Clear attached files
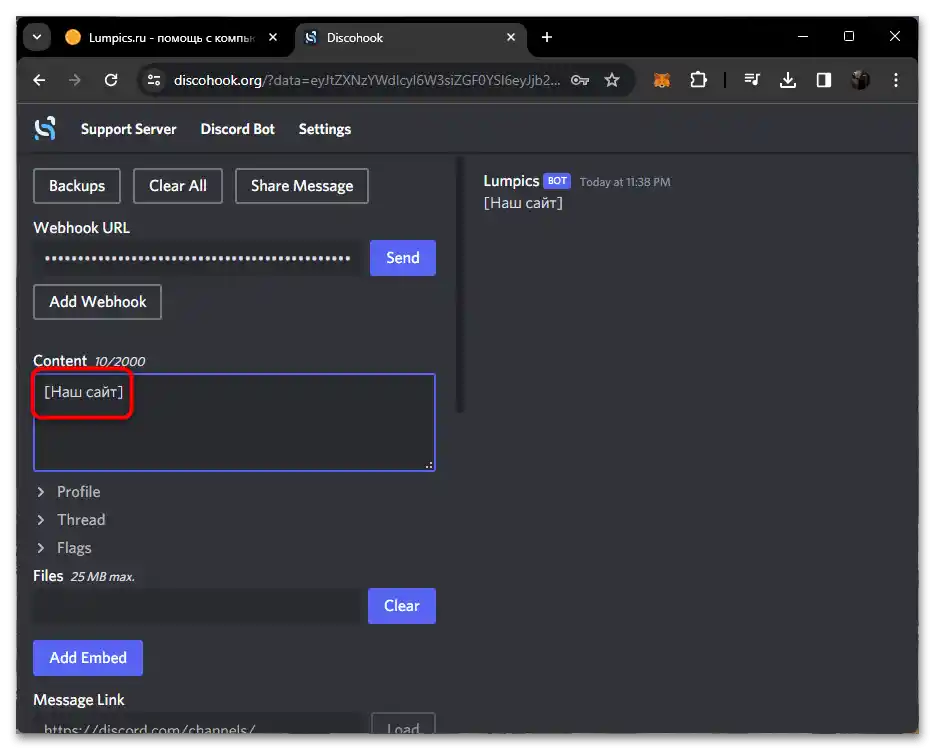935x750 pixels. click(x=401, y=606)
